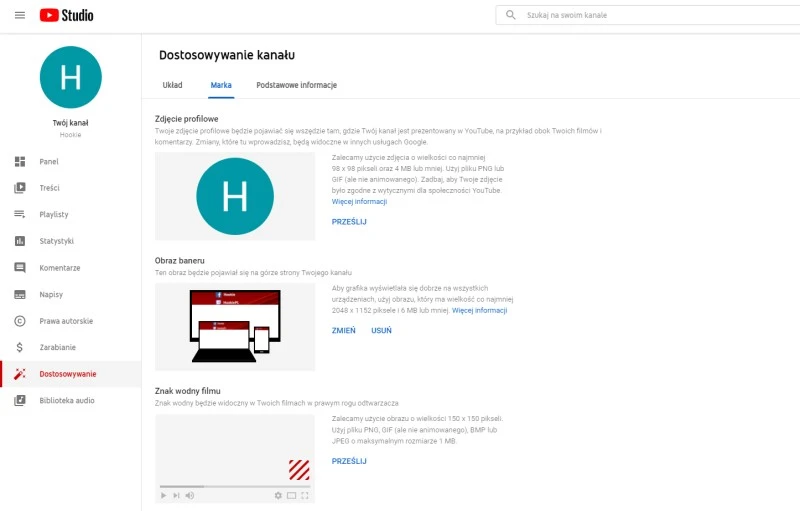The height and width of the screenshot is (511, 800).
Task: Click the Prawa autorskie copyright icon
Action: click(x=20, y=321)
